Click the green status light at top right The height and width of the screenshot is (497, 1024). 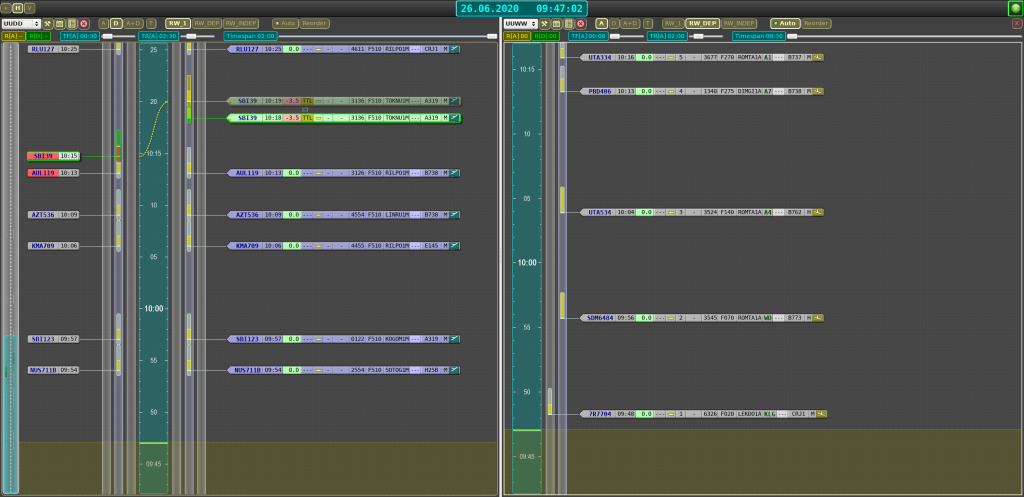click(x=1015, y=8)
